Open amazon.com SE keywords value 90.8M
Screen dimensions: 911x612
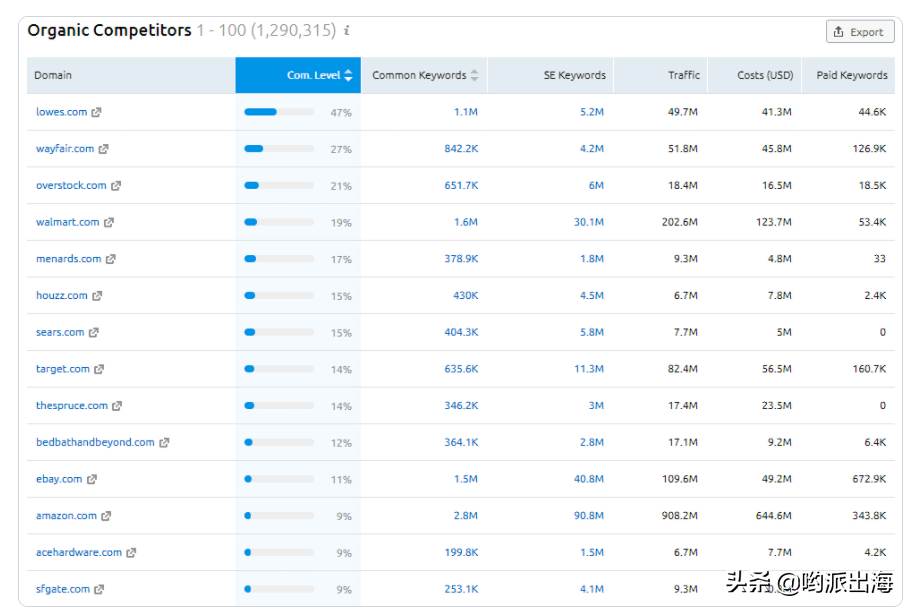[589, 515]
